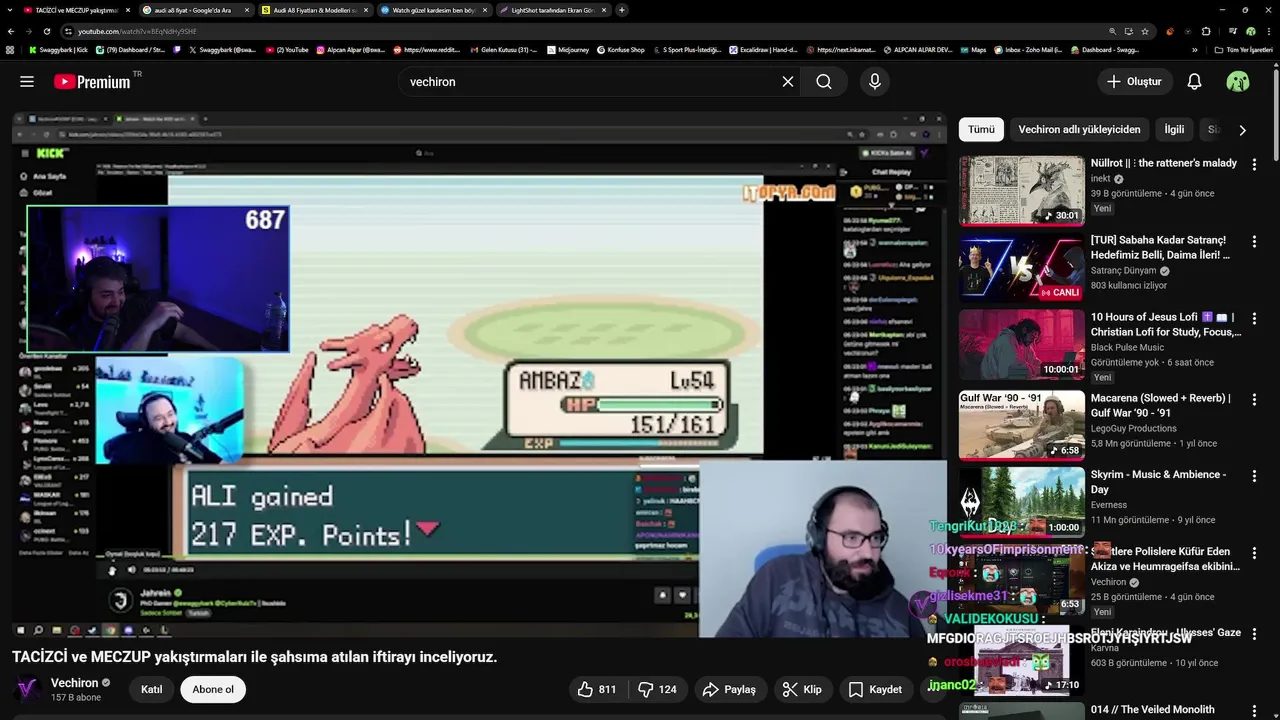The image size is (1280, 720).
Task: Open options for Macarena Gulf War video
Action: [x=1254, y=399]
